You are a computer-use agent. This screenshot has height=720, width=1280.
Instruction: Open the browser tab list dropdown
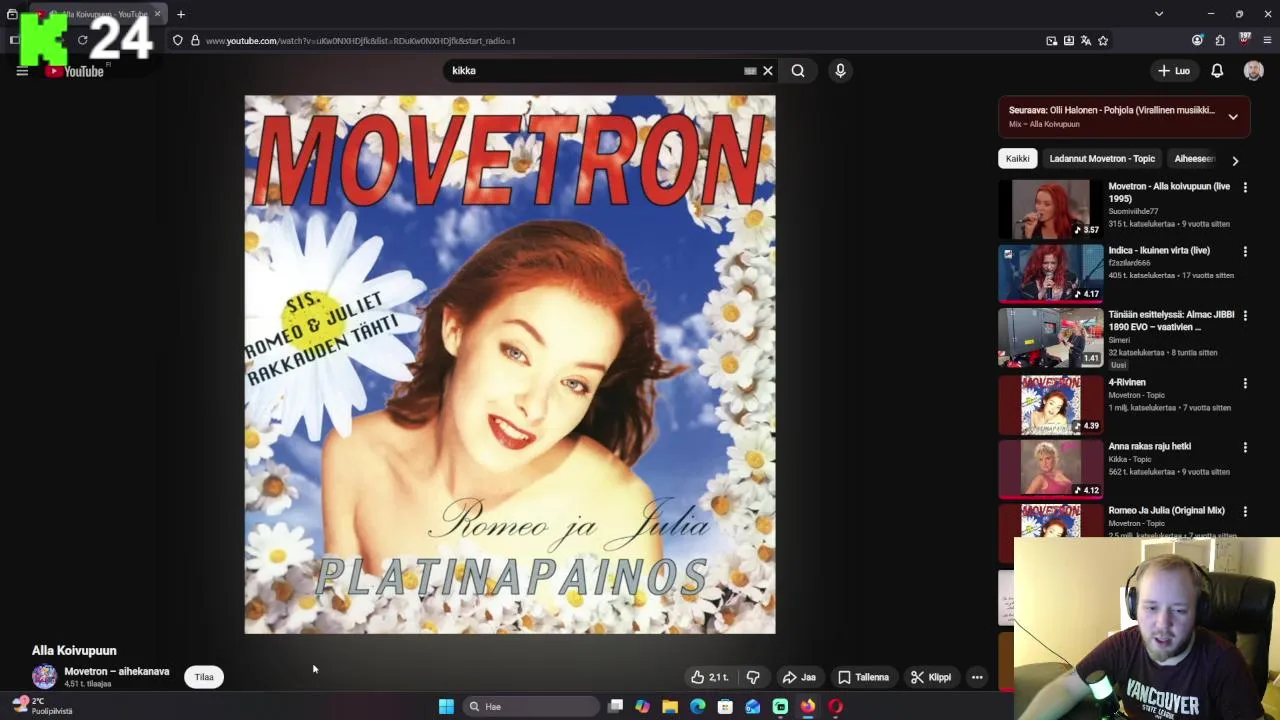click(1159, 14)
